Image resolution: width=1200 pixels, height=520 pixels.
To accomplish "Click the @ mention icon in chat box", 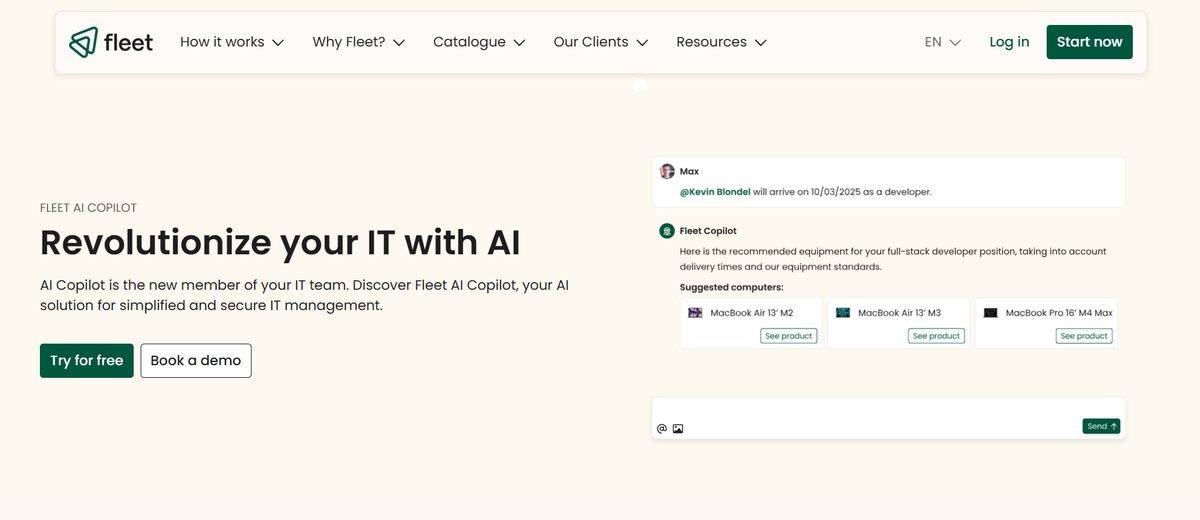I will [x=661, y=429].
